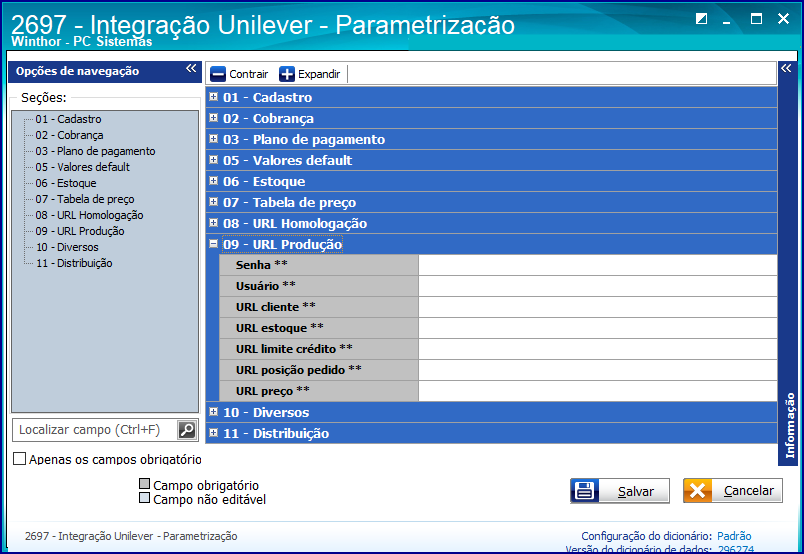Click the Salvar button
The height and width of the screenshot is (554, 804).
(620, 491)
